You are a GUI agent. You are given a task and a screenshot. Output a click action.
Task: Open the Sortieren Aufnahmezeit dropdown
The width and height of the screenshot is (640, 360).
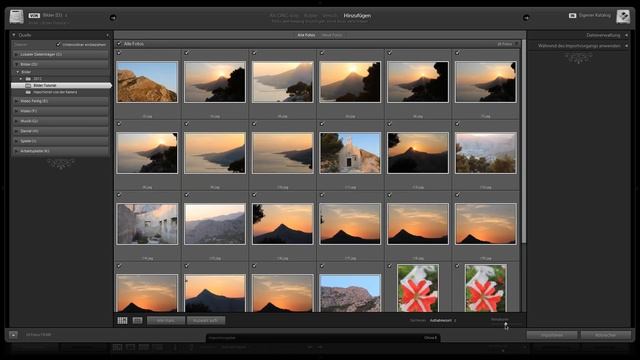pos(442,320)
